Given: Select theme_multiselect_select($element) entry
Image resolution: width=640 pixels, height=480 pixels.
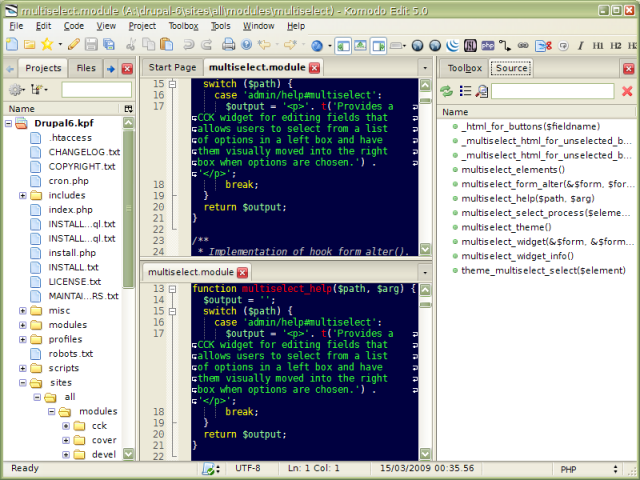Looking at the screenshot, I should (x=543, y=271).
